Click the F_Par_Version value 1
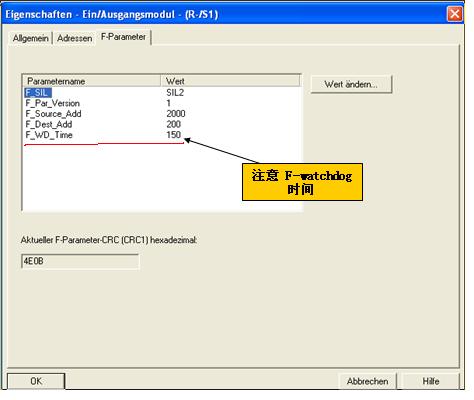Image resolution: width=474 pixels, height=400 pixels. [168, 103]
